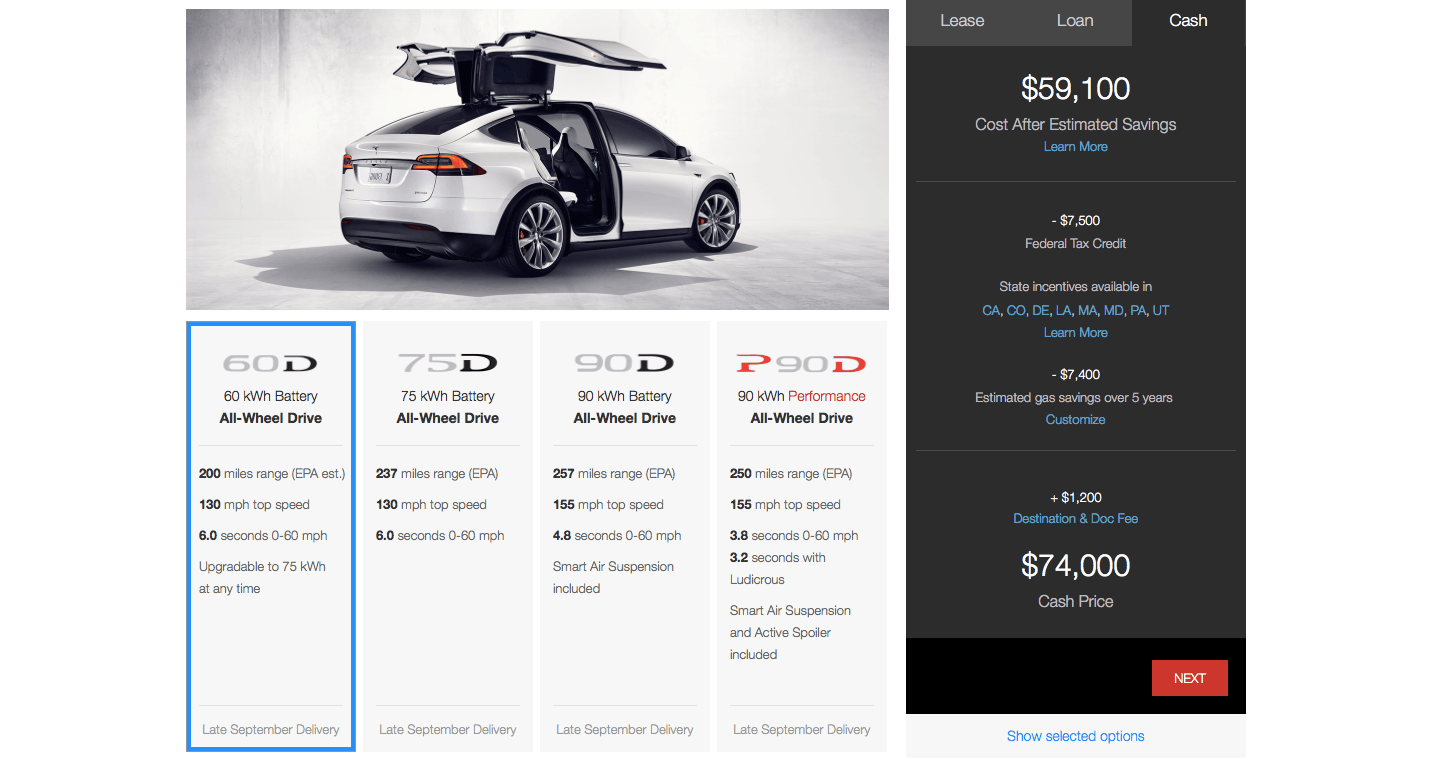Click the Model X car image
1431x773 pixels.
coord(537,159)
